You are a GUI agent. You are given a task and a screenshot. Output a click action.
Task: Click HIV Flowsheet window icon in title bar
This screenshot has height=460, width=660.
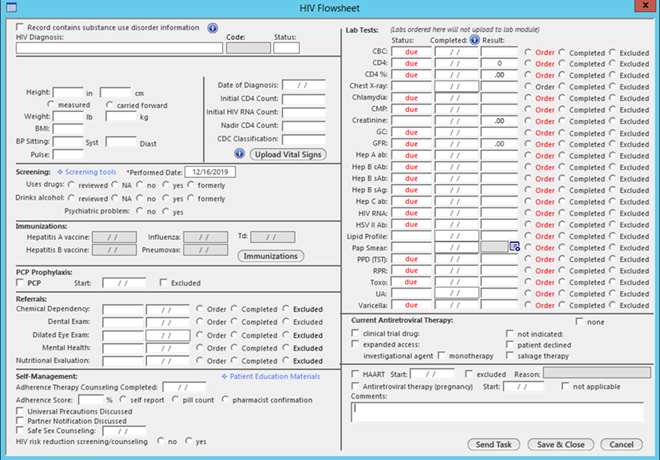11,7
